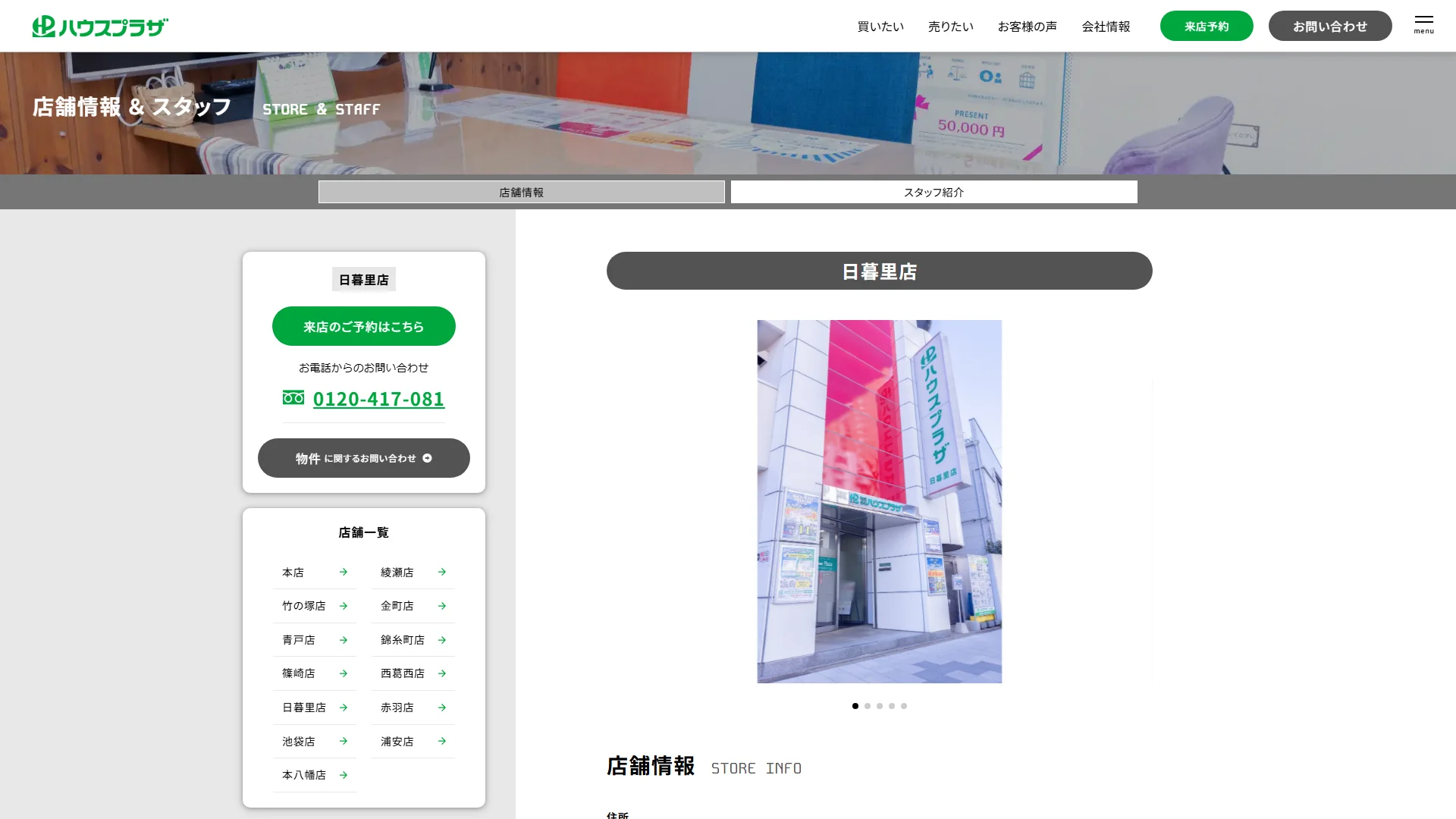
Task: Click お電話からのお問い合わせ text
Action: point(364,368)
